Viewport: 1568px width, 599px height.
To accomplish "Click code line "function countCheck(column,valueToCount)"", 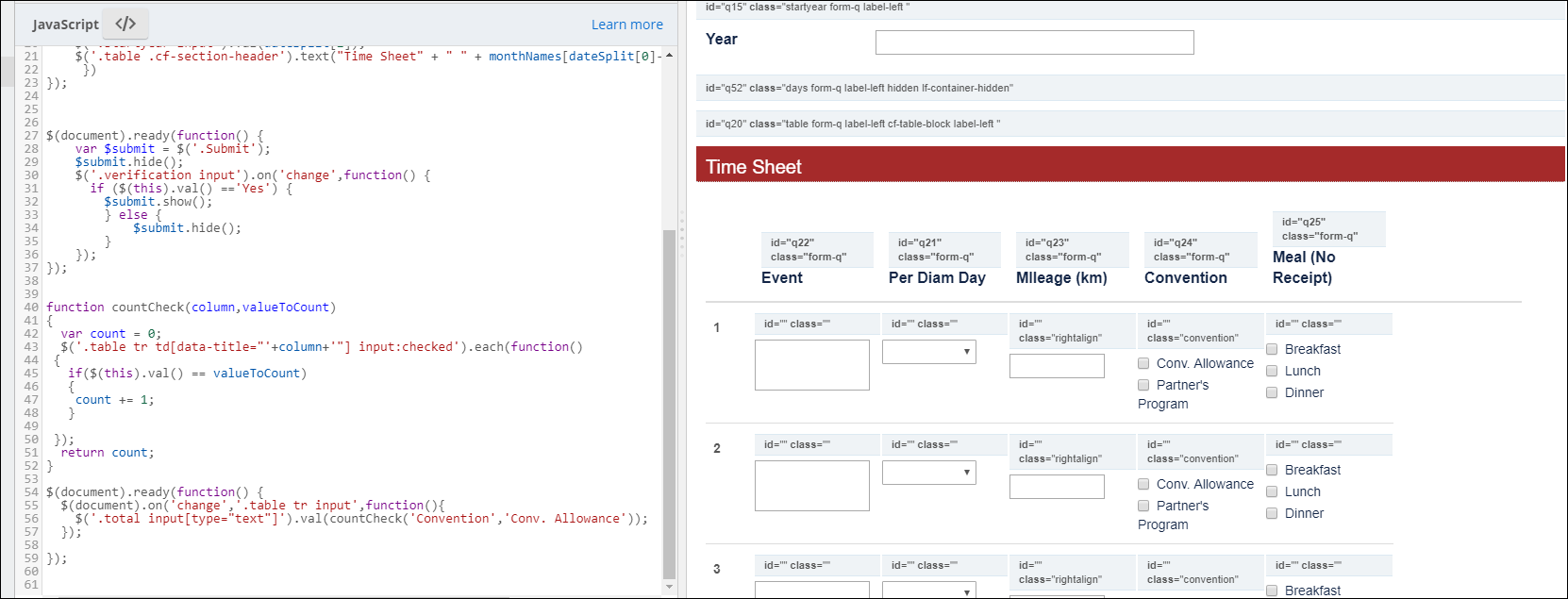I will [192, 308].
